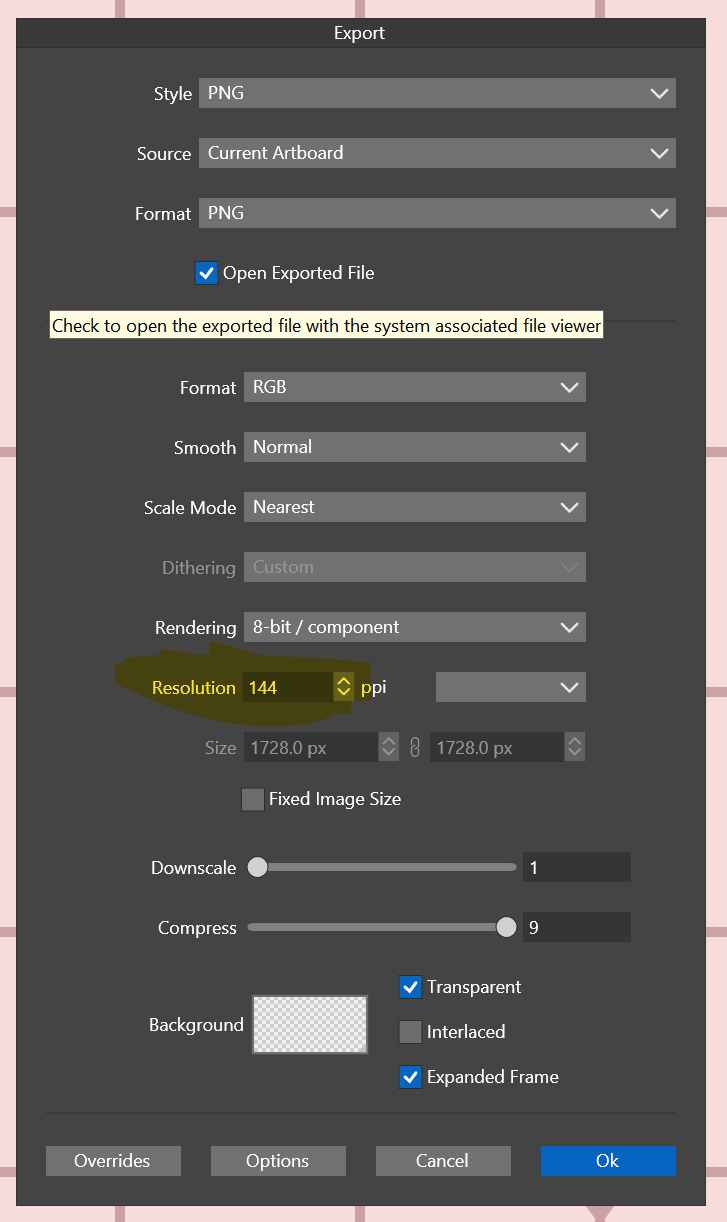Disable the Transparent checkbox
Image resolution: width=727 pixels, height=1222 pixels.
click(410, 987)
